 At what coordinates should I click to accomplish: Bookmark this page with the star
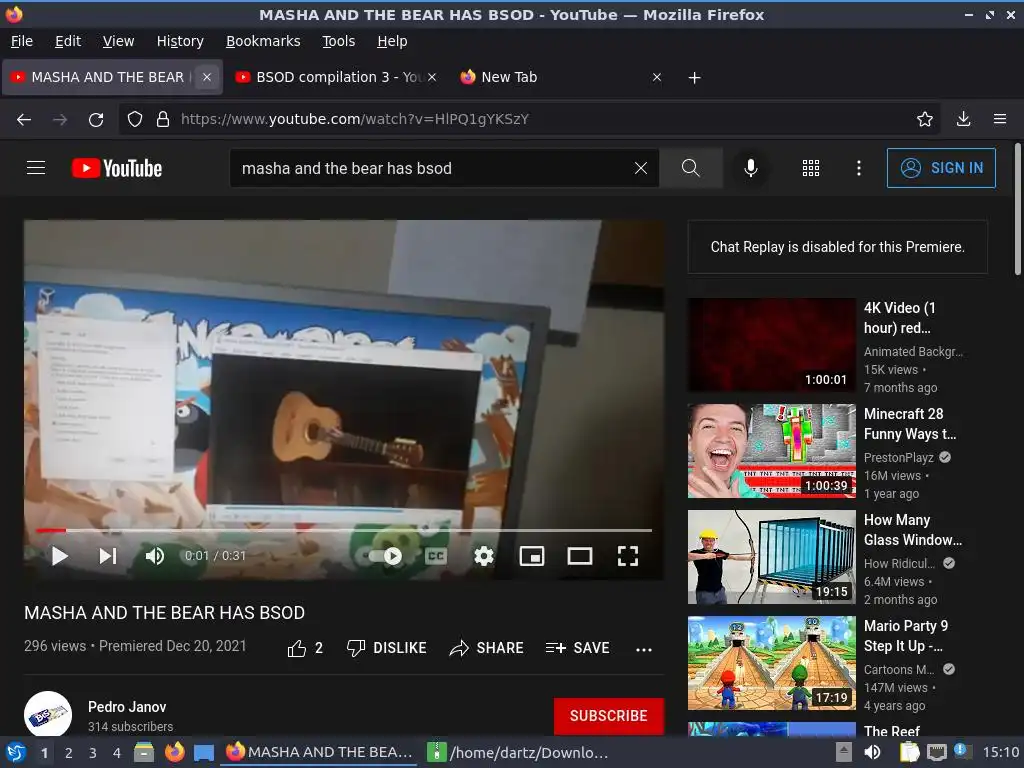tap(924, 119)
